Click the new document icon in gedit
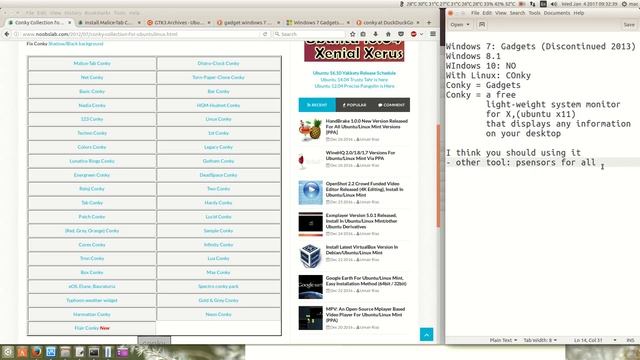The image size is (640, 360). click(x=482, y=24)
